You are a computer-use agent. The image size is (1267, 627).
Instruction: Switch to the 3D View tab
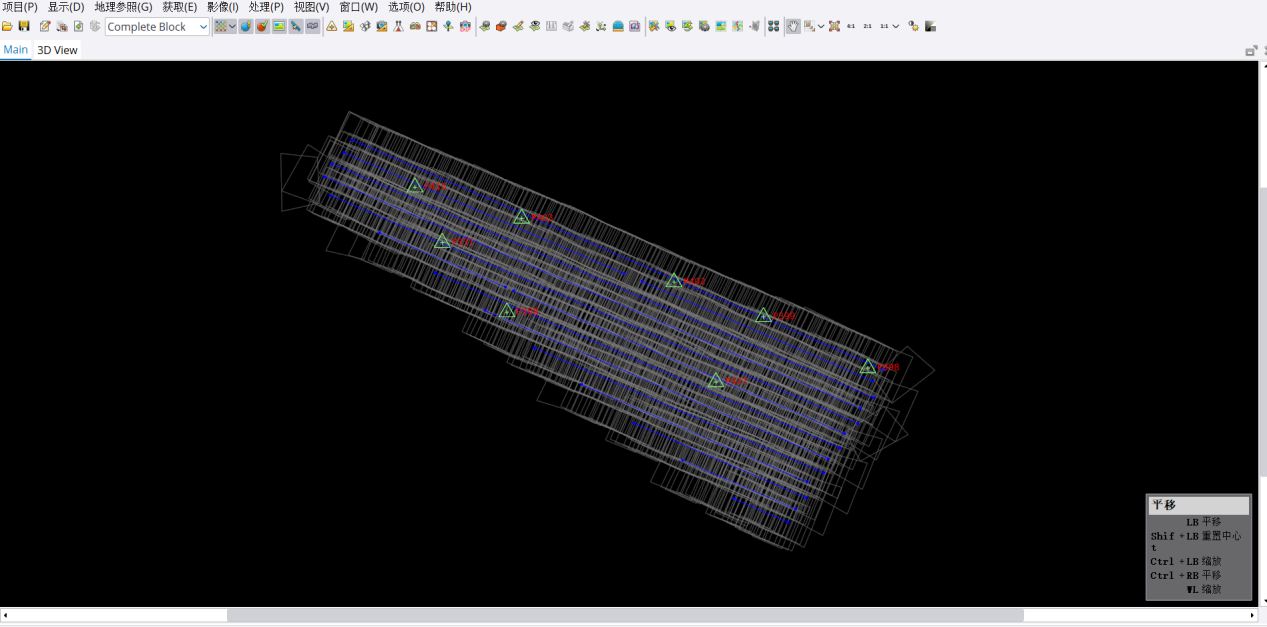[x=57, y=50]
